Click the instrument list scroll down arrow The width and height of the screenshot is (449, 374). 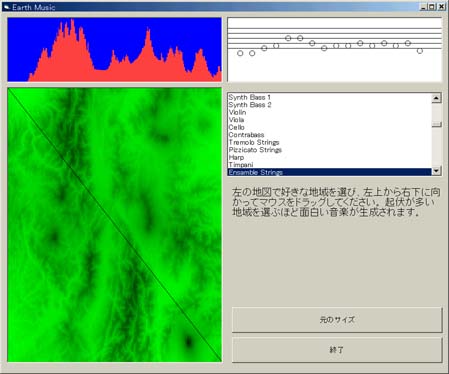[x=436, y=171]
